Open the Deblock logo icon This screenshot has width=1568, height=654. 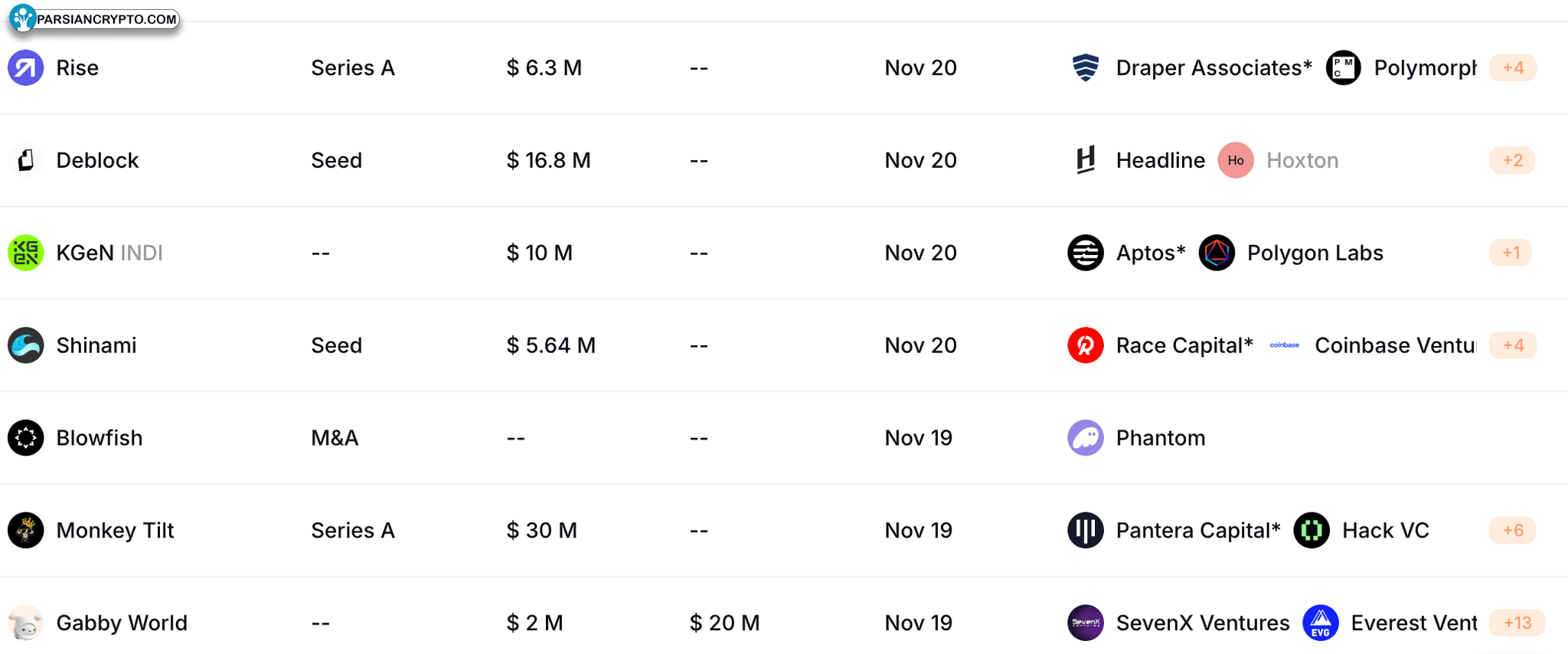coord(26,160)
